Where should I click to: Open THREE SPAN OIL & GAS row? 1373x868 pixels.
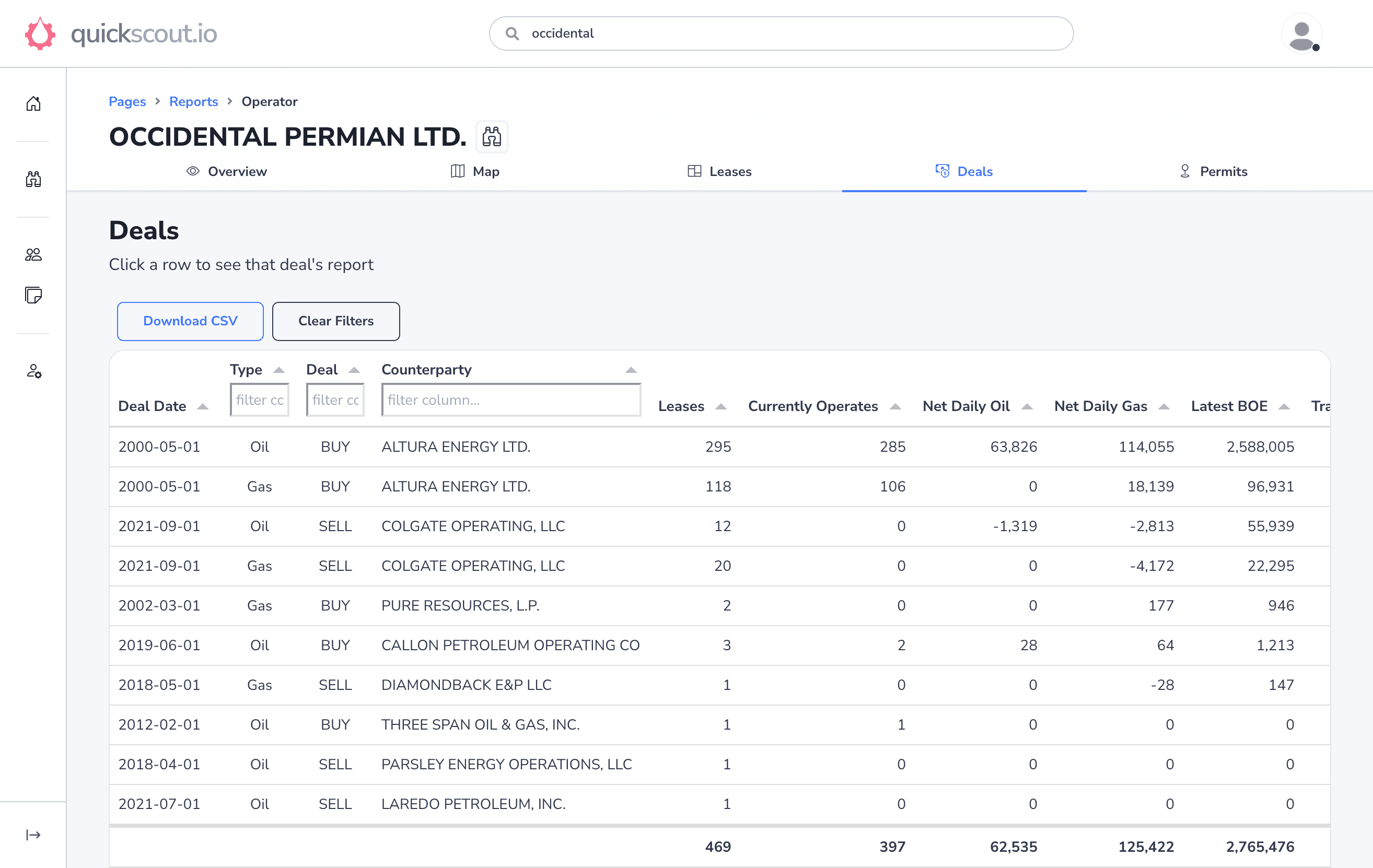pos(719,724)
